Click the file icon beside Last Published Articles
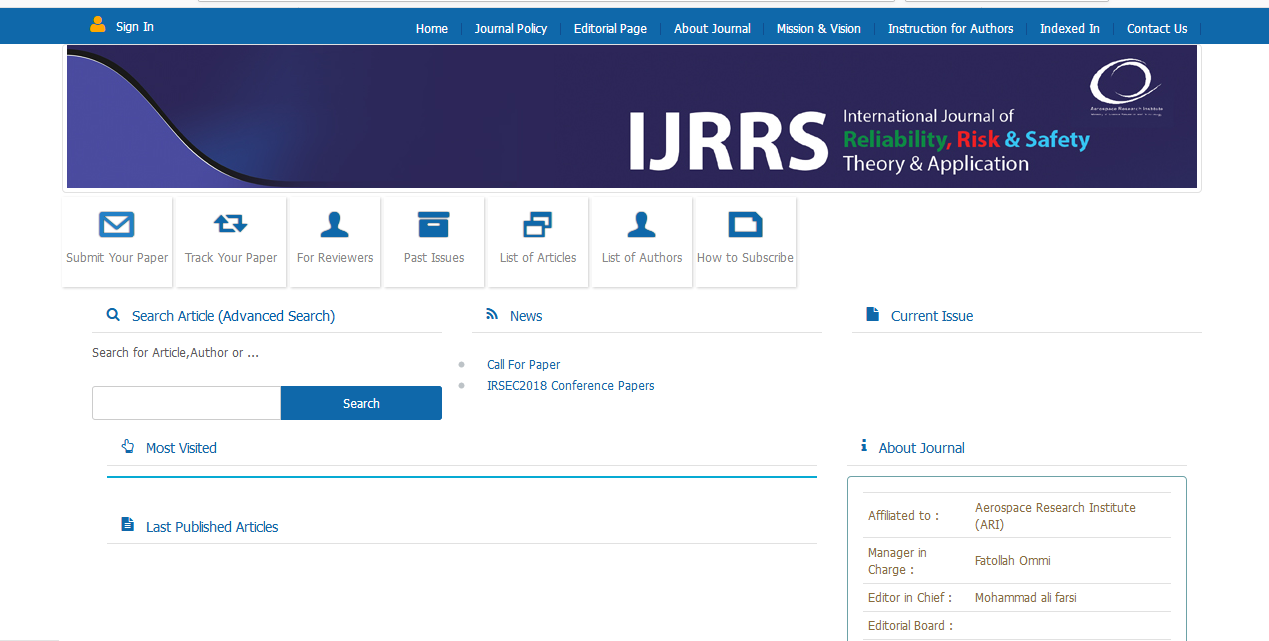Viewport: 1269px width, 641px height. [x=127, y=525]
